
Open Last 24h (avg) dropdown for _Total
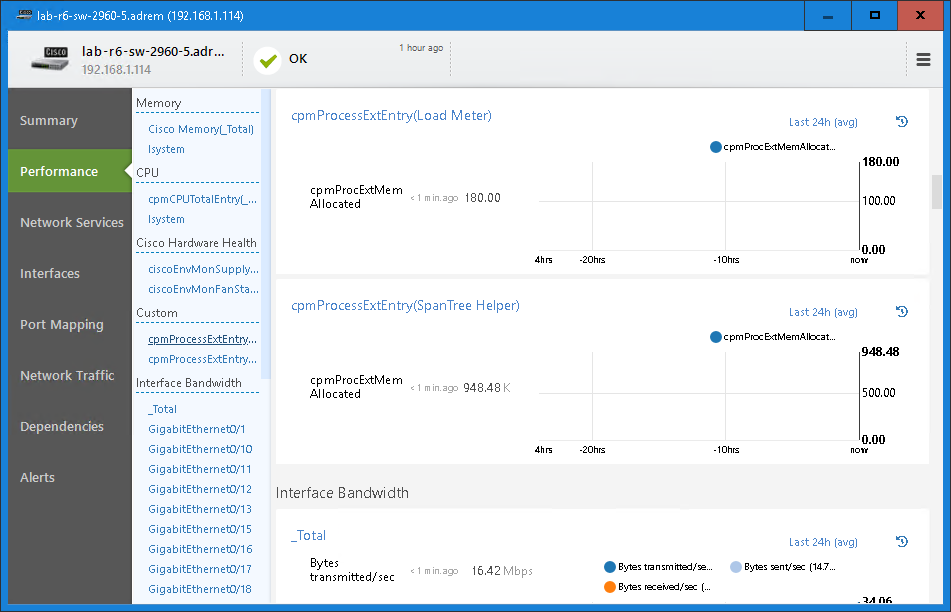(x=823, y=542)
